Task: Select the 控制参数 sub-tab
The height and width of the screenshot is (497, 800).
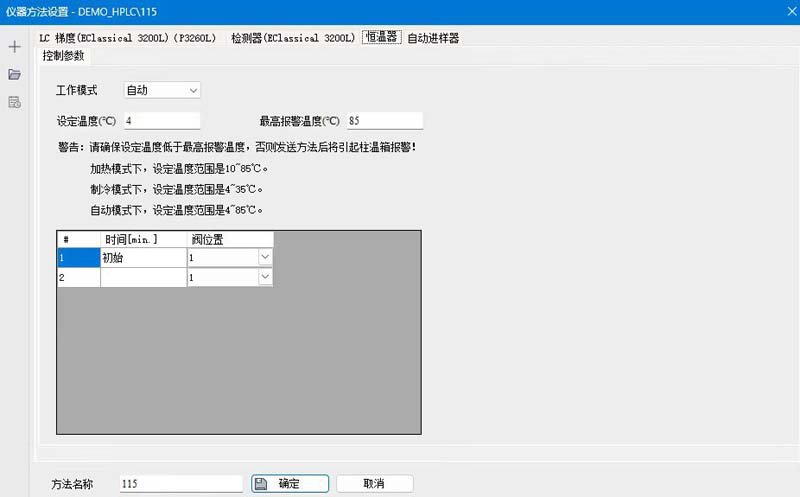Action: (x=63, y=56)
